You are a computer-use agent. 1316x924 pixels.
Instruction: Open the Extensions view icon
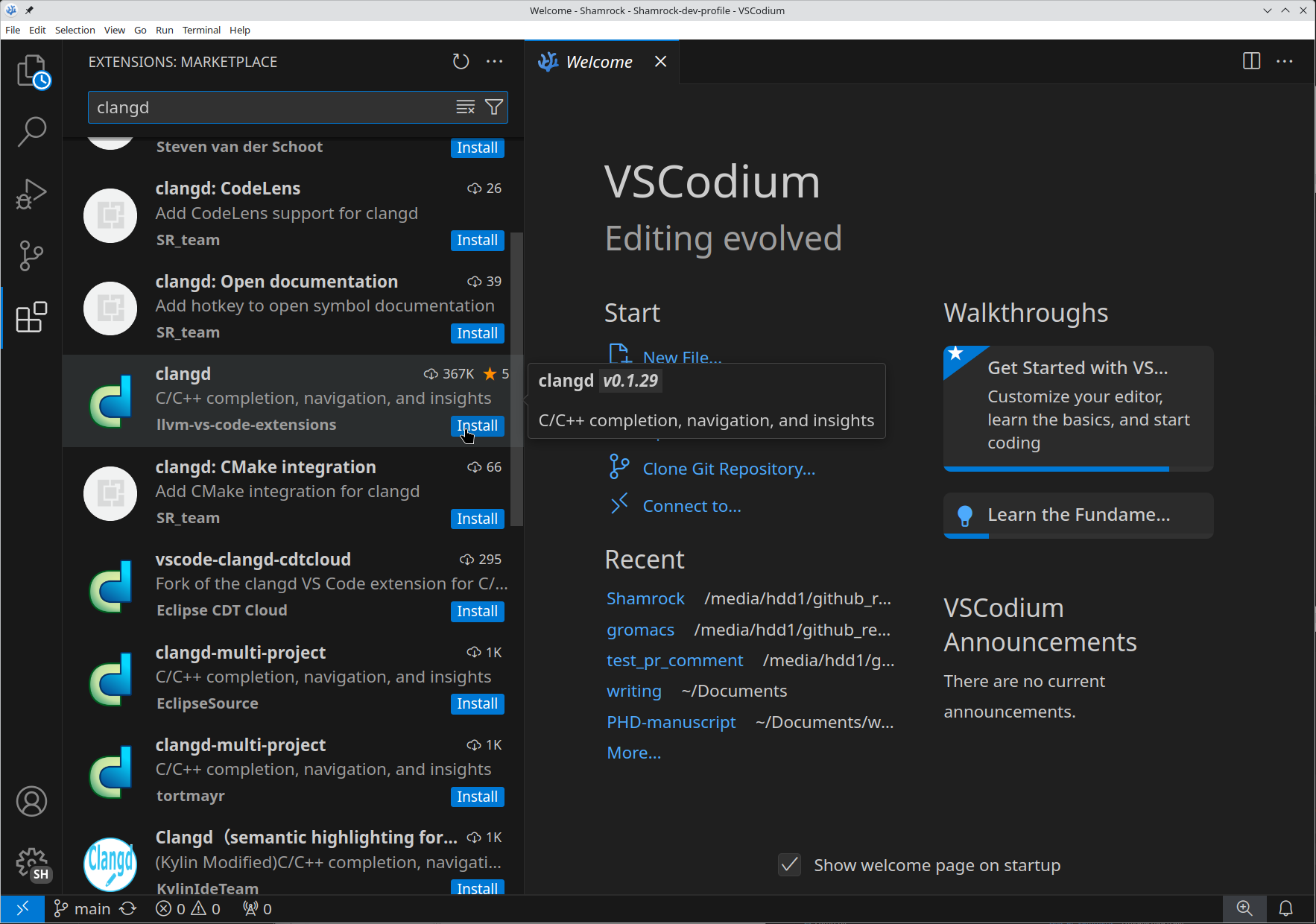pos(32,317)
